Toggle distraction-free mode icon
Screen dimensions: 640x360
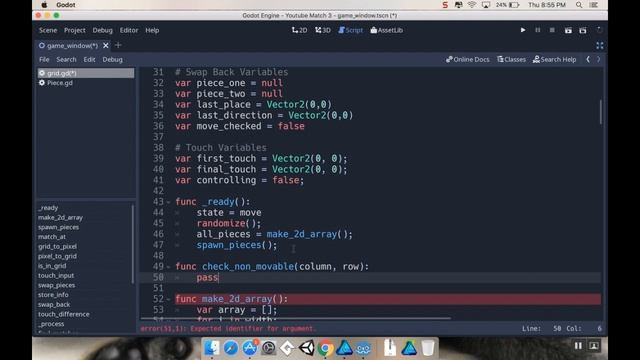tap(600, 45)
